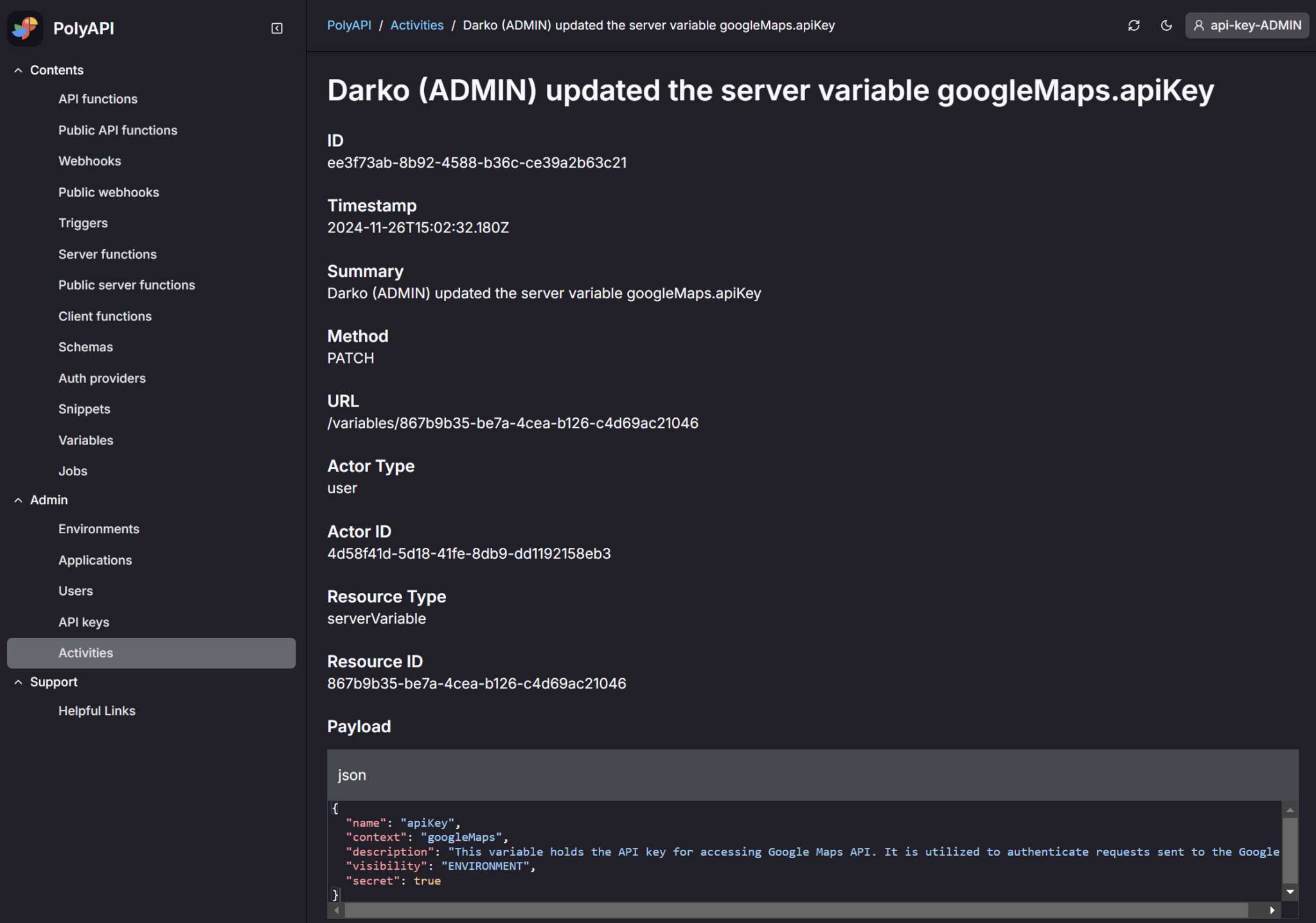
Task: Open Public server functions
Action: point(127,285)
